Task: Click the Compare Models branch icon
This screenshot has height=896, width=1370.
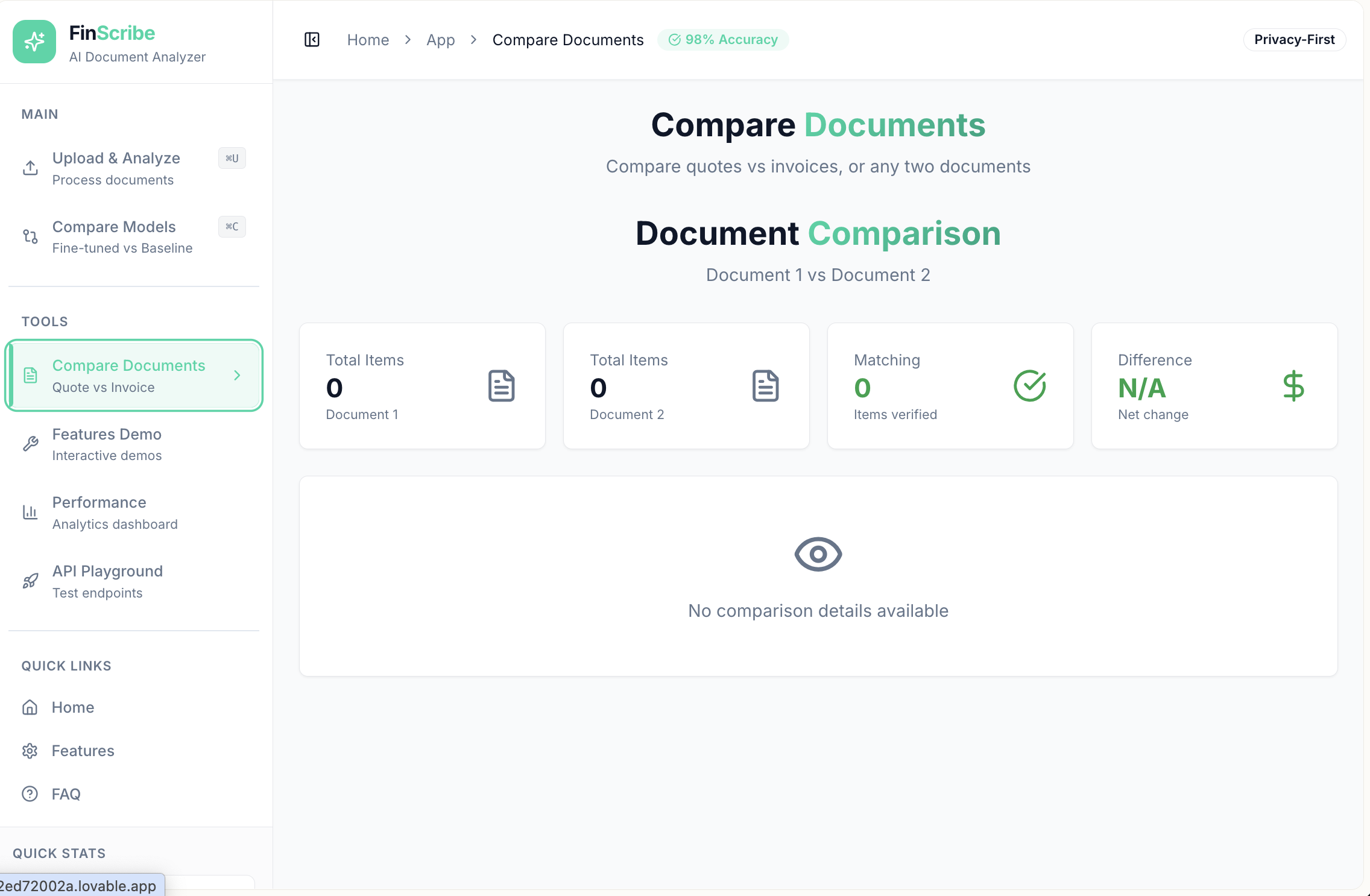Action: coord(30,236)
